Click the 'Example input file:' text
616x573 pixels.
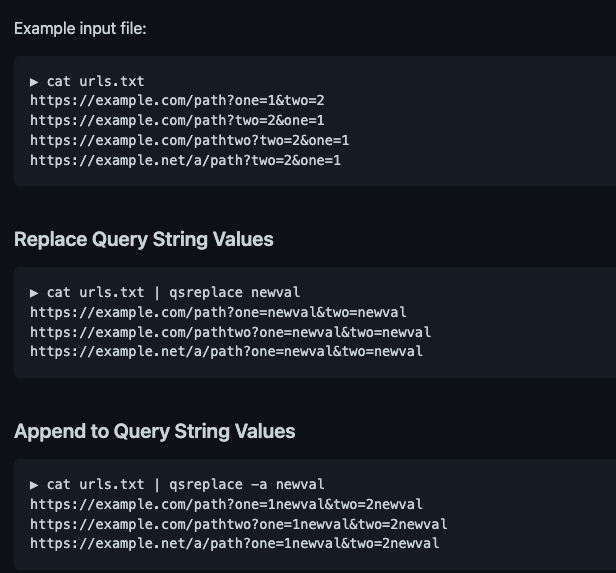click(80, 29)
